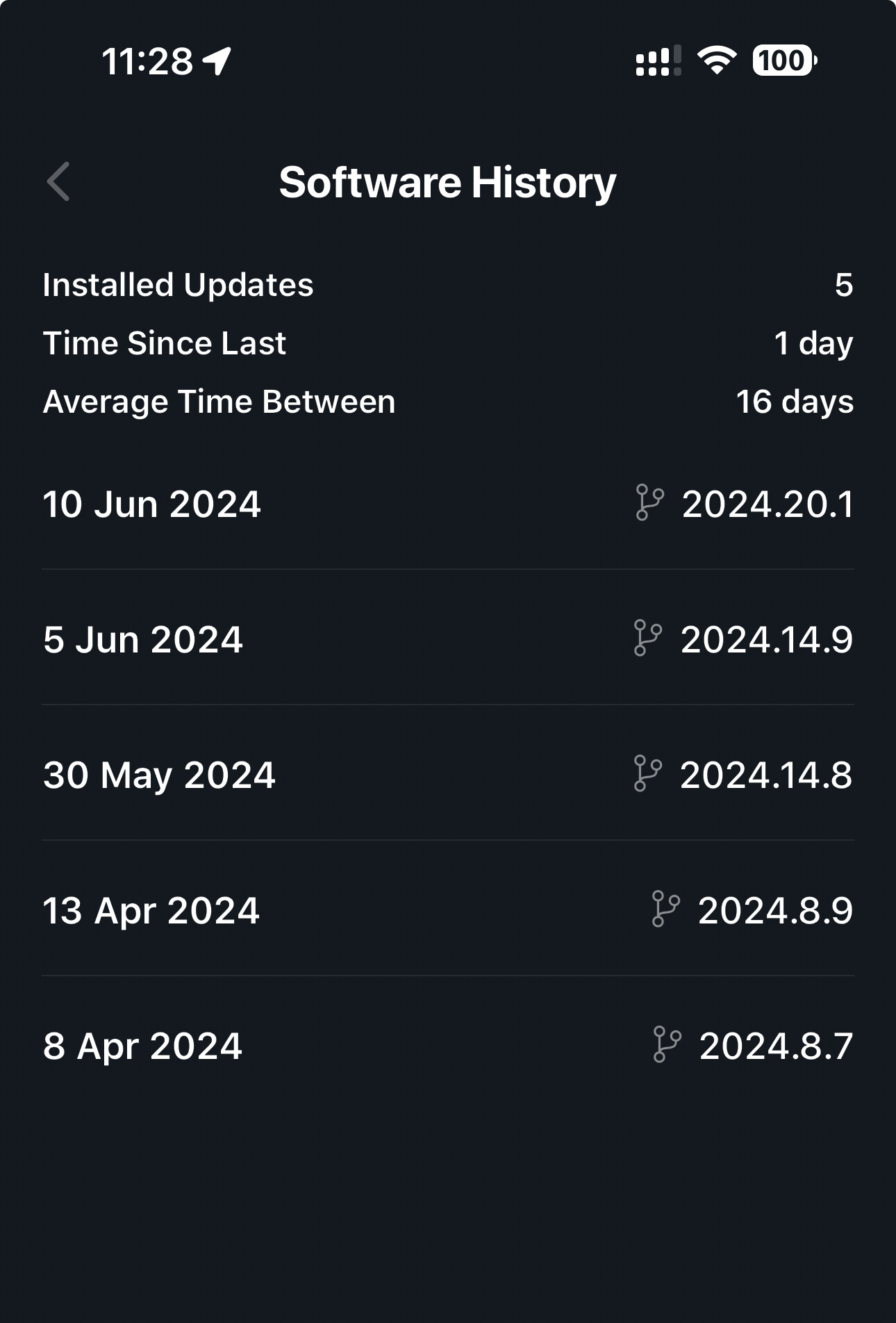Tap the Wi-Fi status icon
The image size is (896, 1323).
coord(717,60)
